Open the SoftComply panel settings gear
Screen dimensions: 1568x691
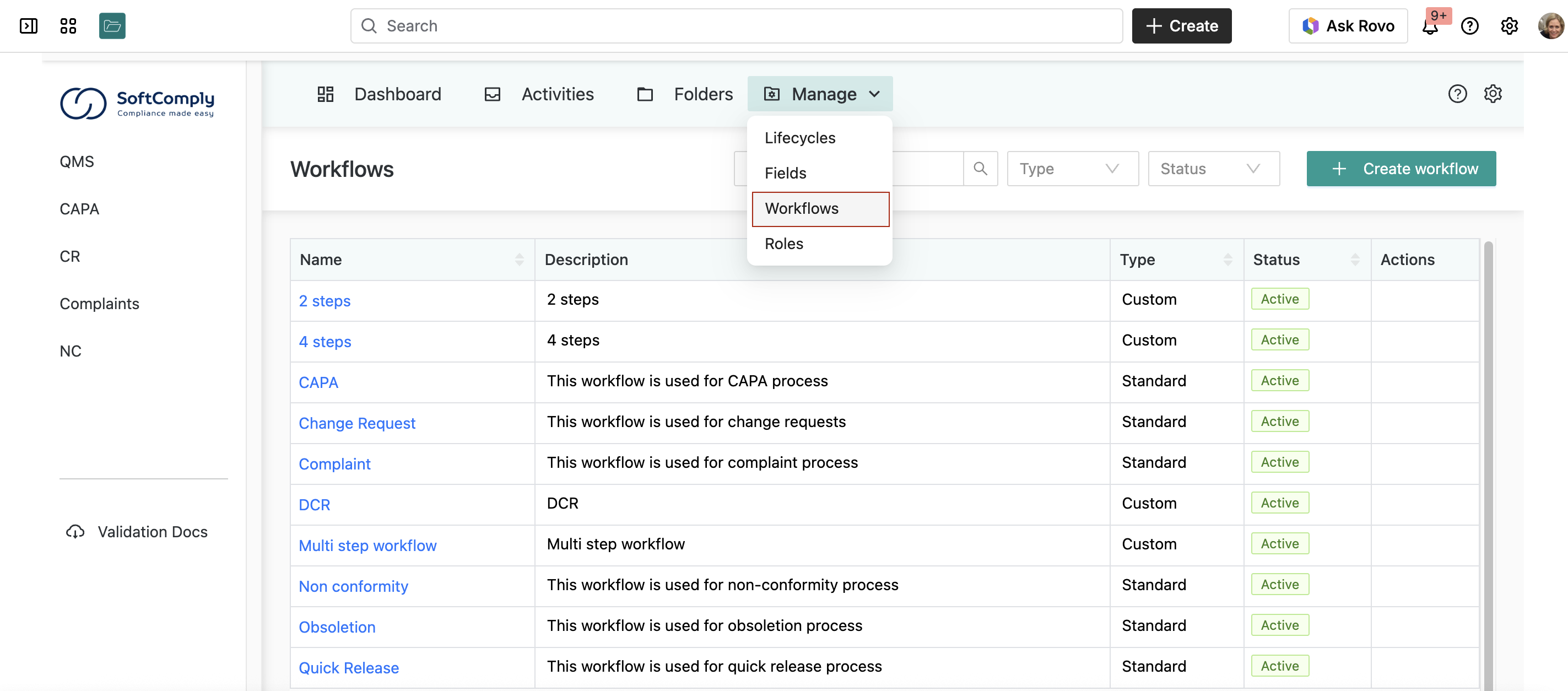[x=1493, y=94]
